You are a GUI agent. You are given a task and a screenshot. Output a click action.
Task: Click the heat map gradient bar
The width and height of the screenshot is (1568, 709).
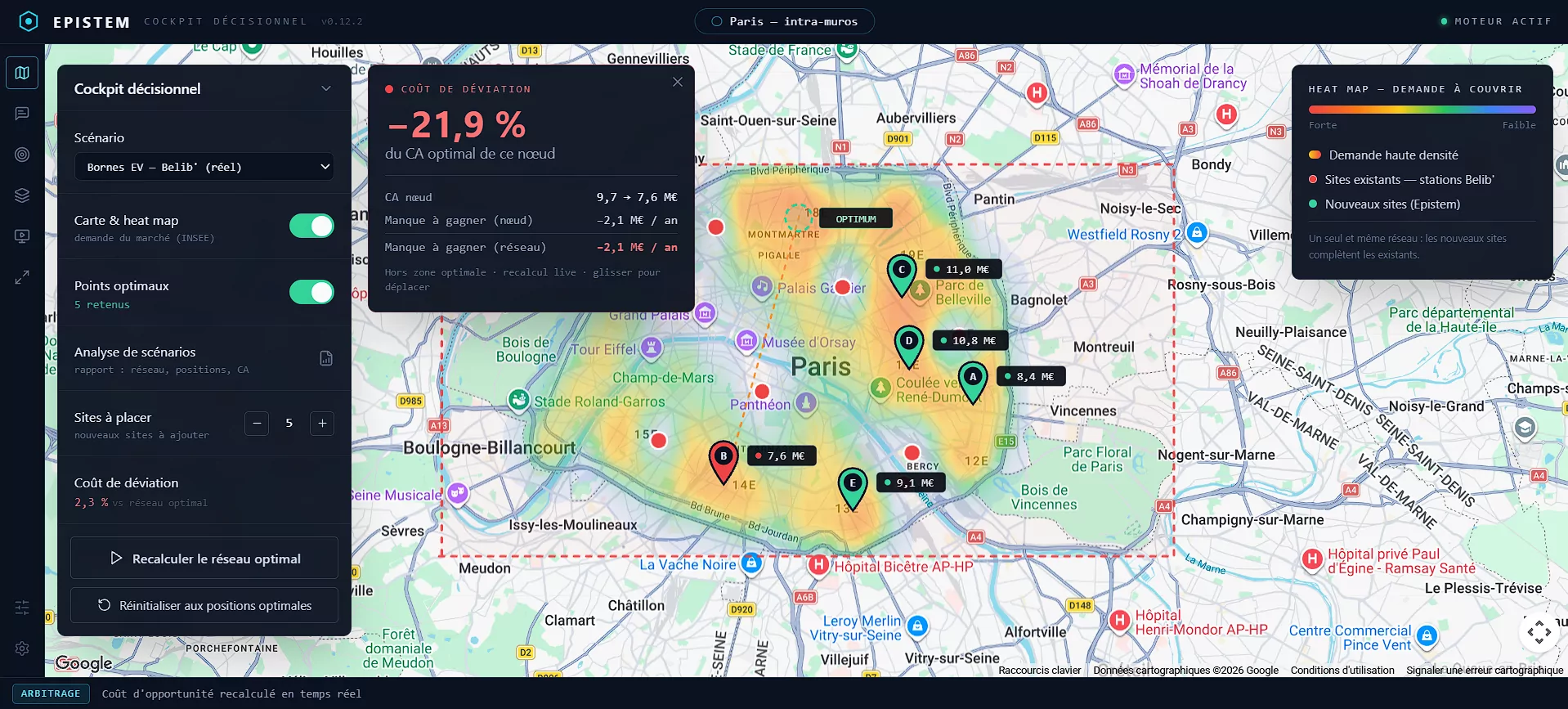point(1422,110)
